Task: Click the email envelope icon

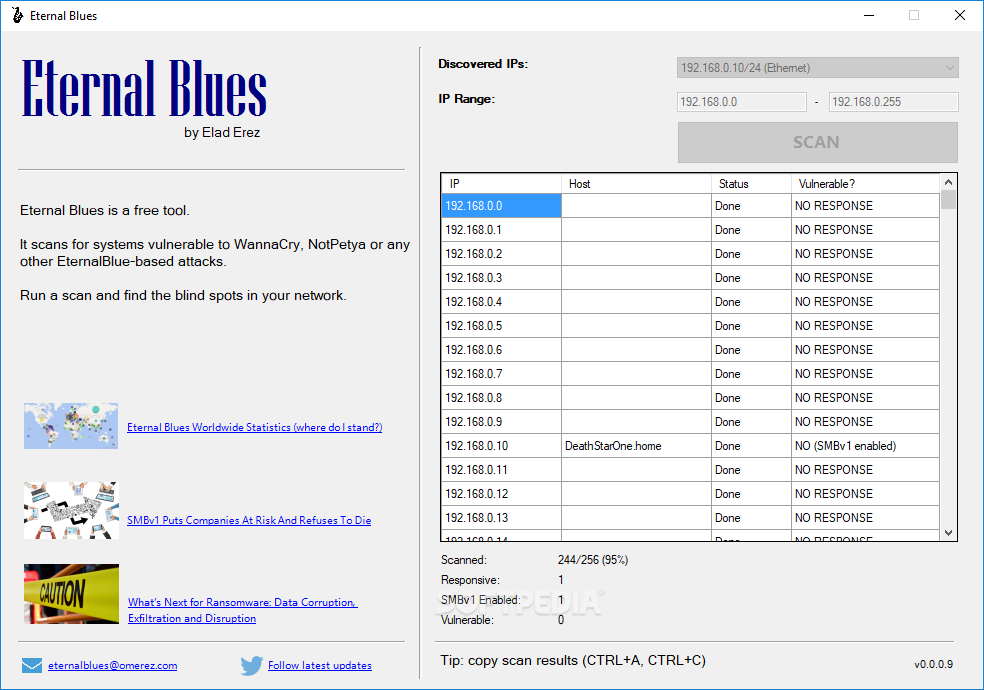Action: (x=32, y=666)
